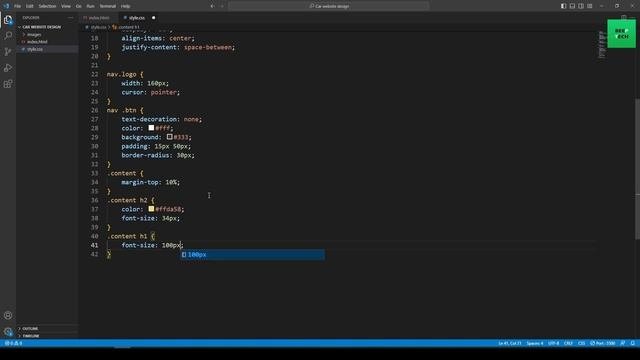Open the Run and Debug view
The width and height of the screenshot is (640, 360).
pyautogui.click(x=8, y=68)
